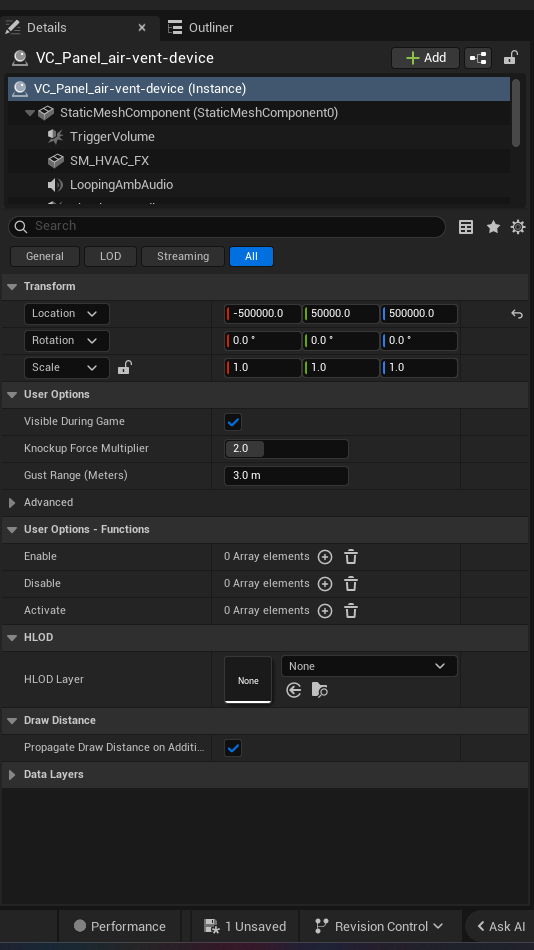The image size is (534, 950).
Task: Close the Details tab
Action: pyautogui.click(x=142, y=28)
